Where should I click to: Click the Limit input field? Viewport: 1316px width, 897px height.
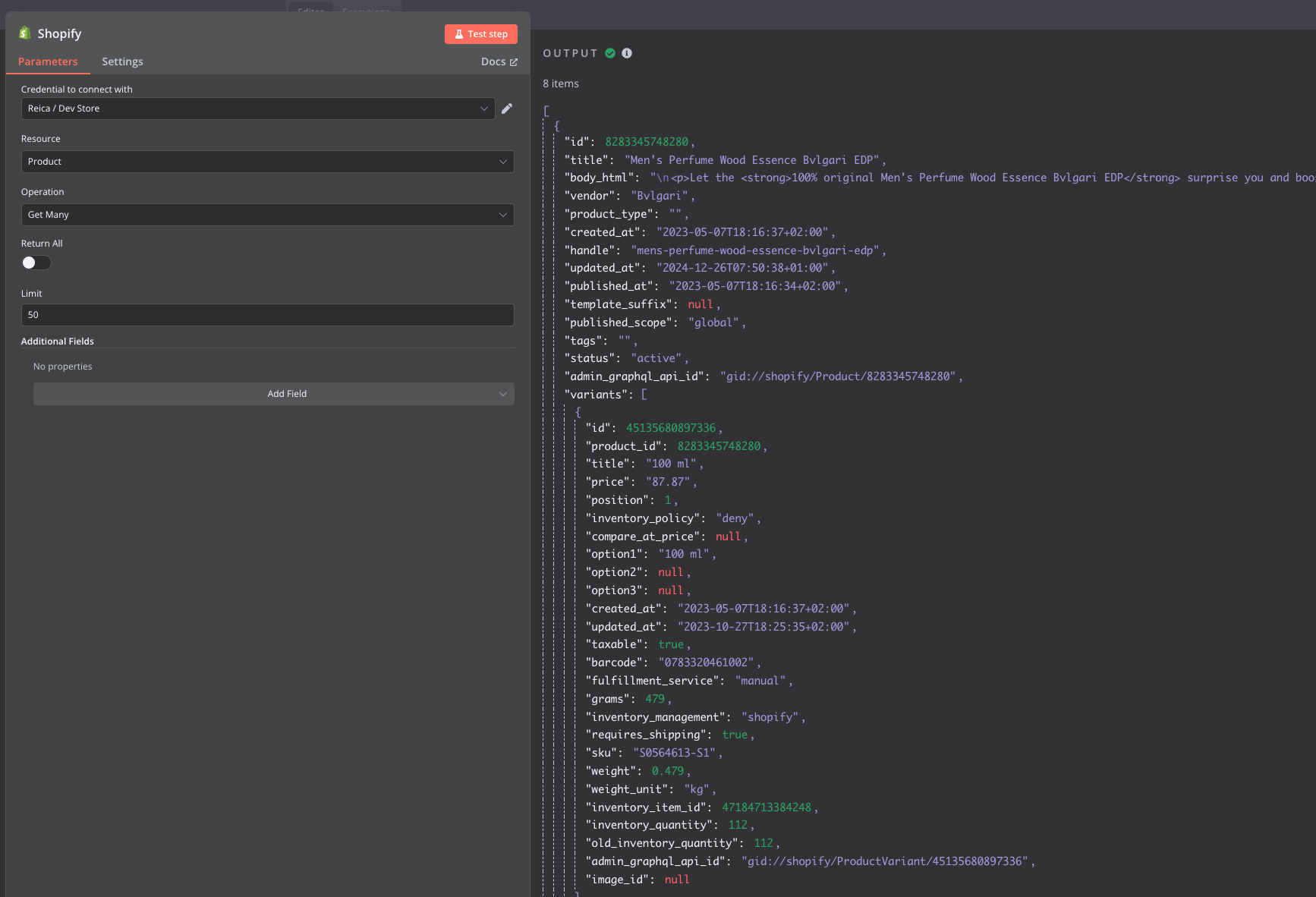[x=268, y=315]
